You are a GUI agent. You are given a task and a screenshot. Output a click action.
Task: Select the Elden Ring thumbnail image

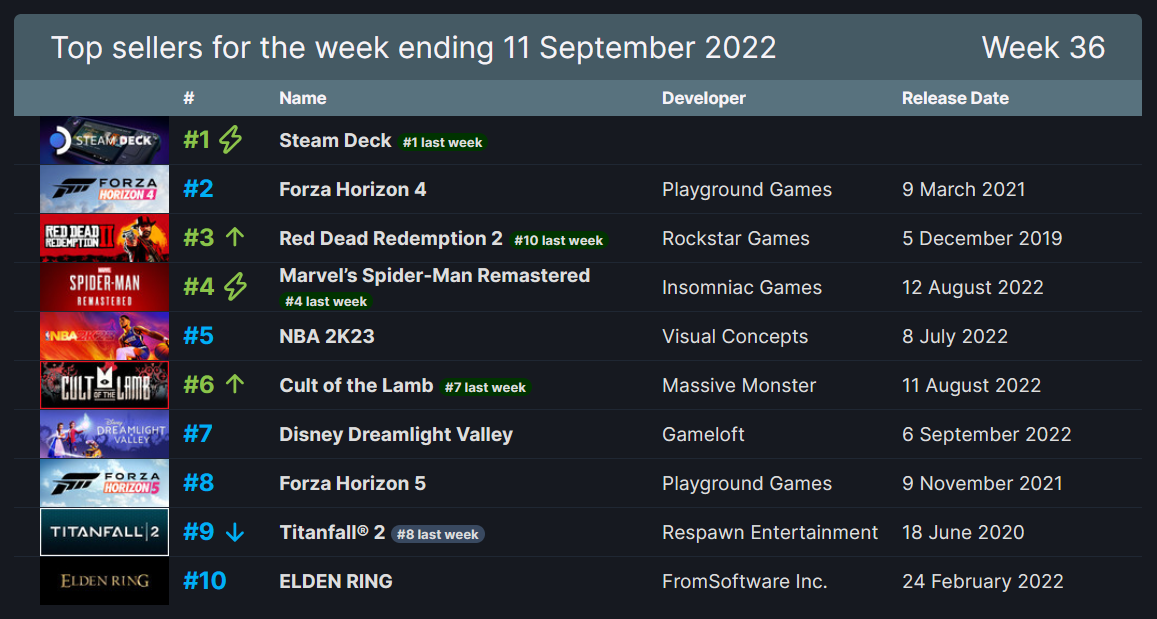coord(104,581)
